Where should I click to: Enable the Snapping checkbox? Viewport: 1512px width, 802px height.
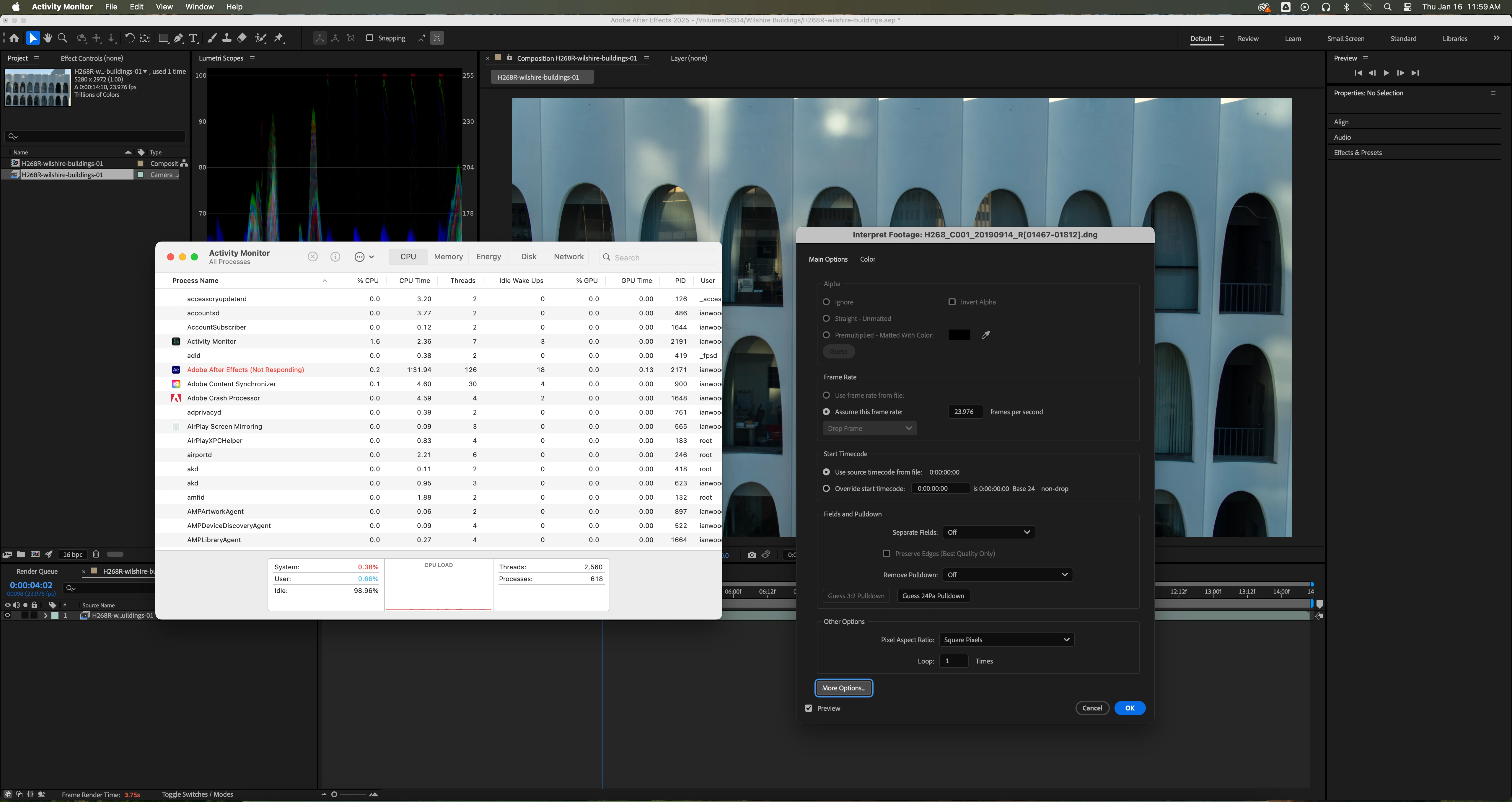(x=370, y=38)
